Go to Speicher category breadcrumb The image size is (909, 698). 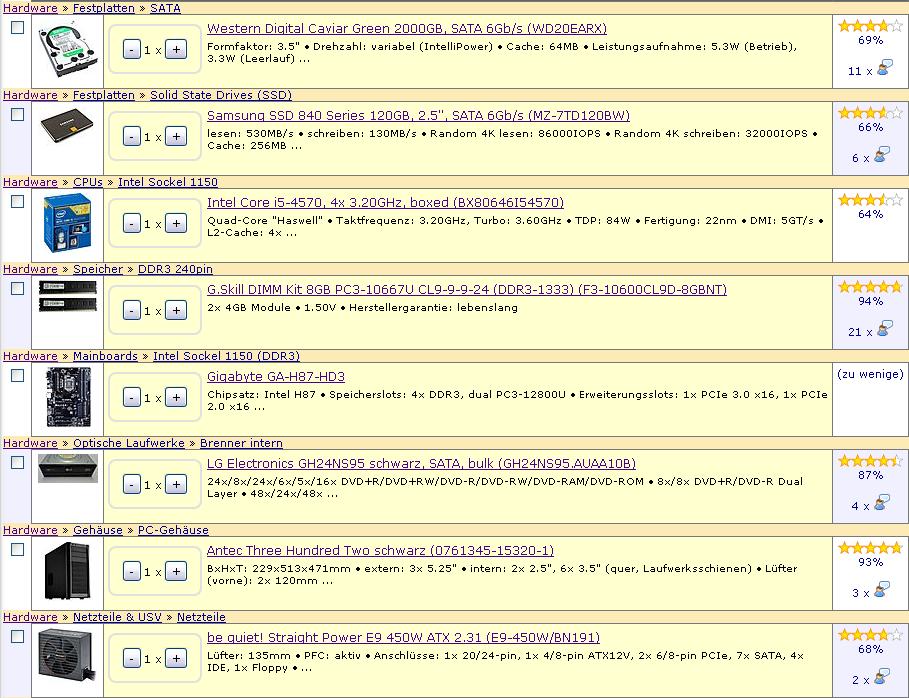pos(97,269)
